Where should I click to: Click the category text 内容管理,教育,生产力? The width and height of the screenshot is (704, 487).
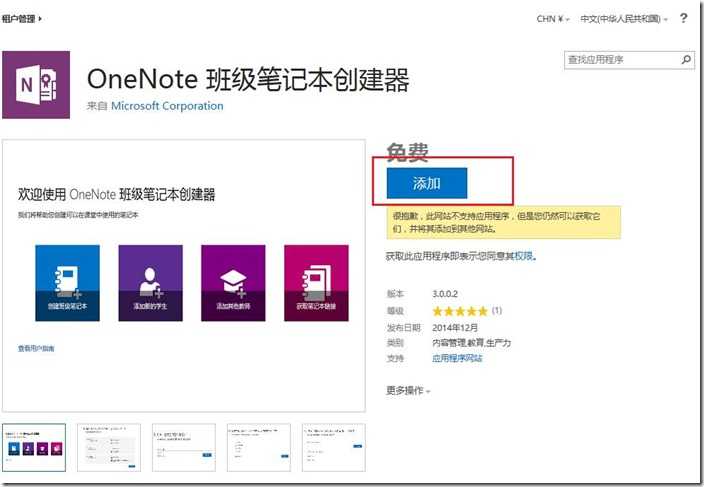[471, 343]
